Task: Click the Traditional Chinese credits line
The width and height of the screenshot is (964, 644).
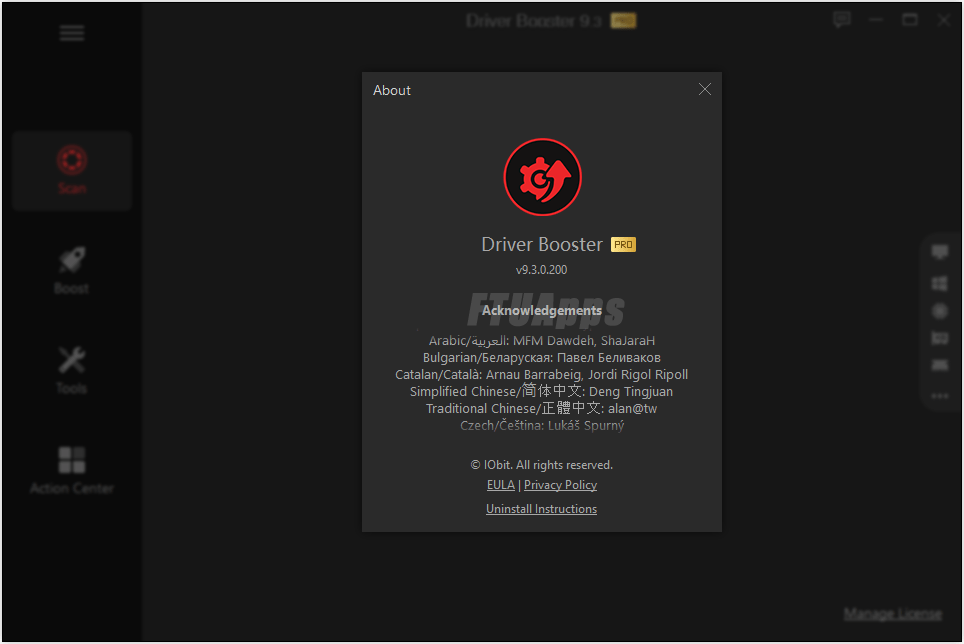Action: (x=541, y=408)
